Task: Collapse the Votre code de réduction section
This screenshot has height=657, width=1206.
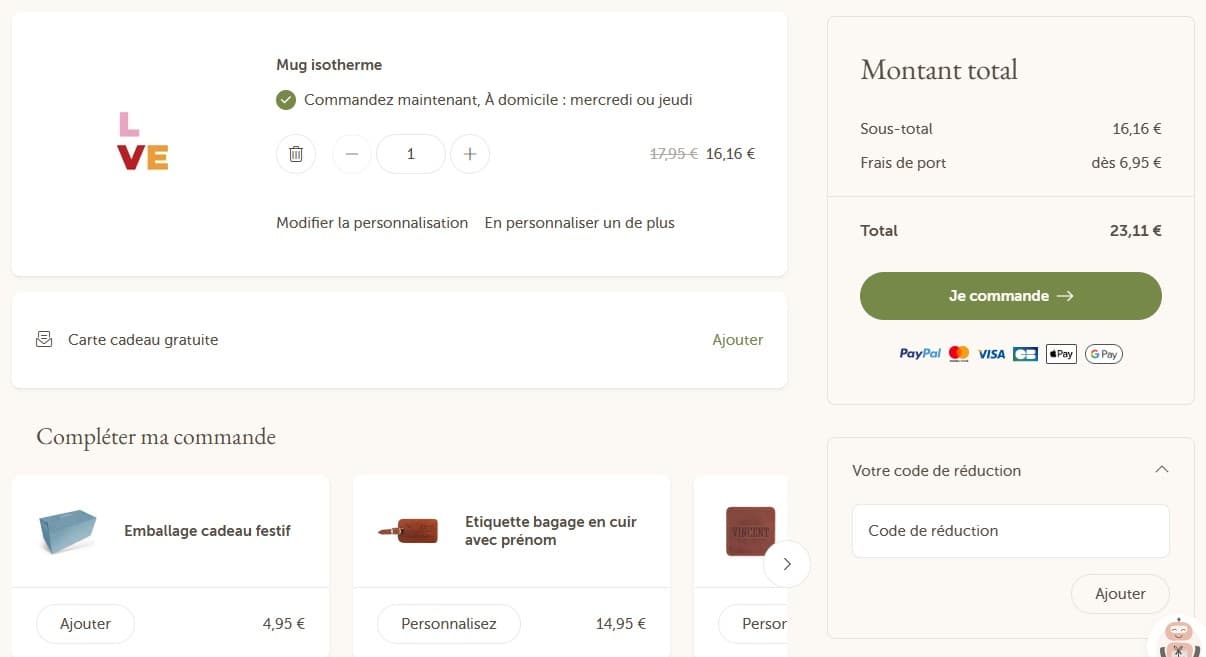Action: tap(1161, 469)
